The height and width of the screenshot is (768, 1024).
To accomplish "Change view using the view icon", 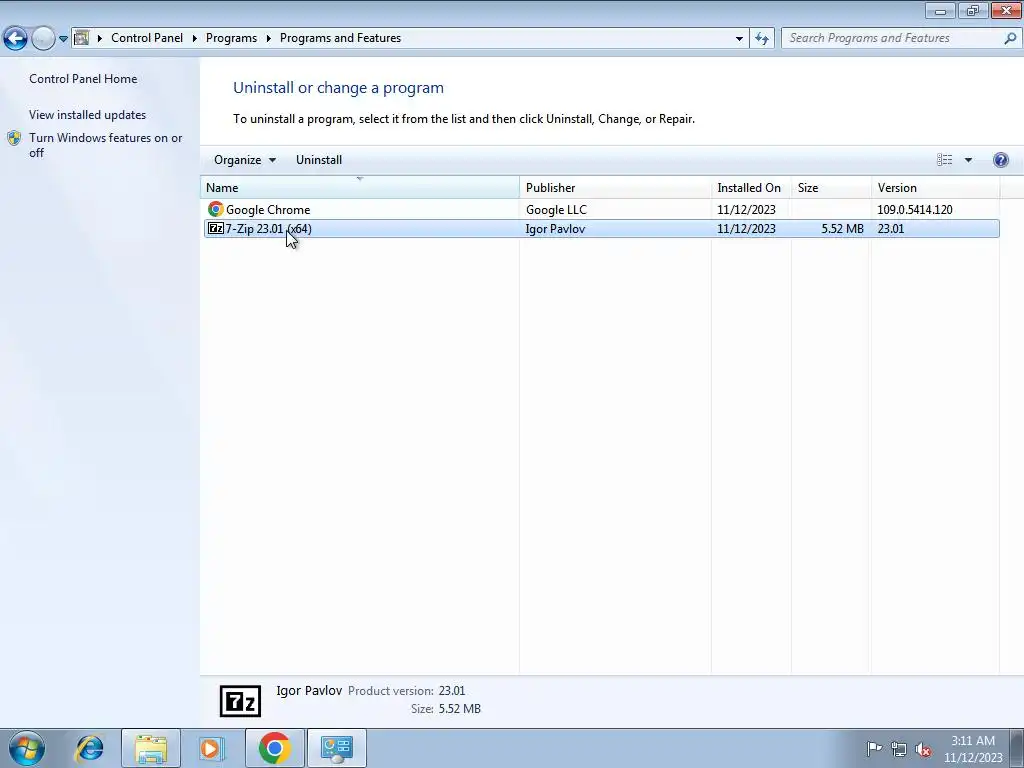I will click(x=944, y=160).
